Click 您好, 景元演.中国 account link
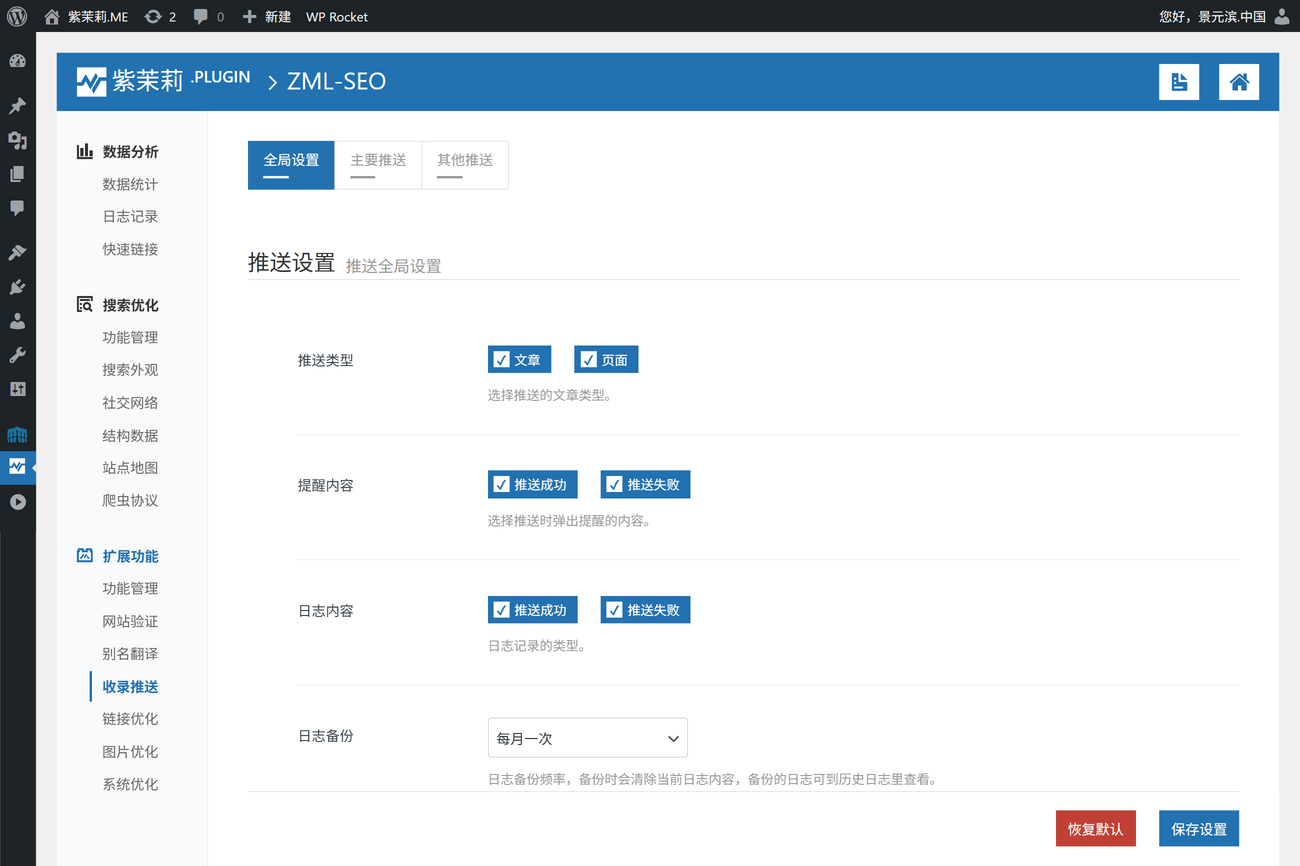Image resolution: width=1300 pixels, height=866 pixels. point(1212,16)
